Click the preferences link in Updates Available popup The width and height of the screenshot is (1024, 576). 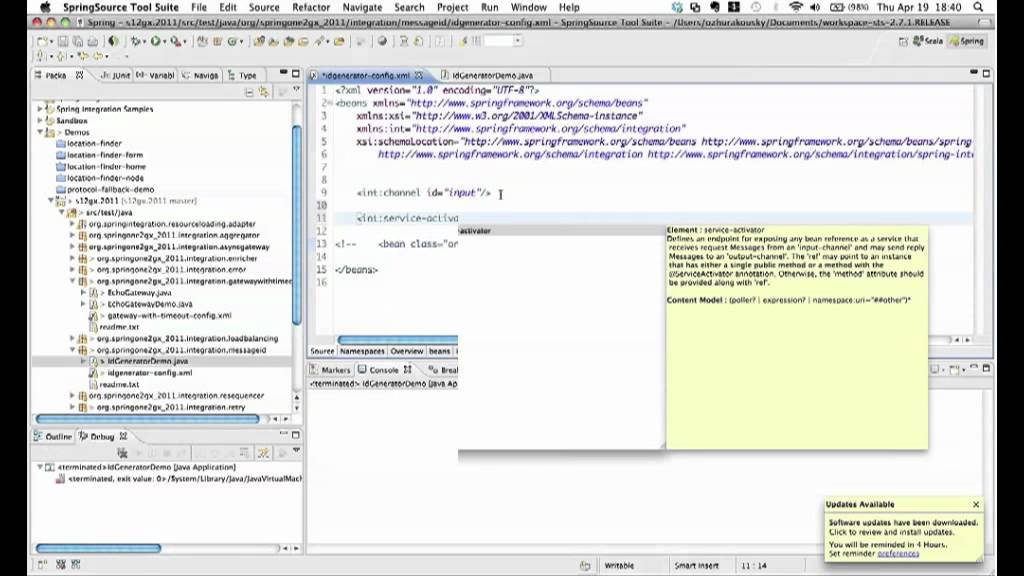coord(898,554)
